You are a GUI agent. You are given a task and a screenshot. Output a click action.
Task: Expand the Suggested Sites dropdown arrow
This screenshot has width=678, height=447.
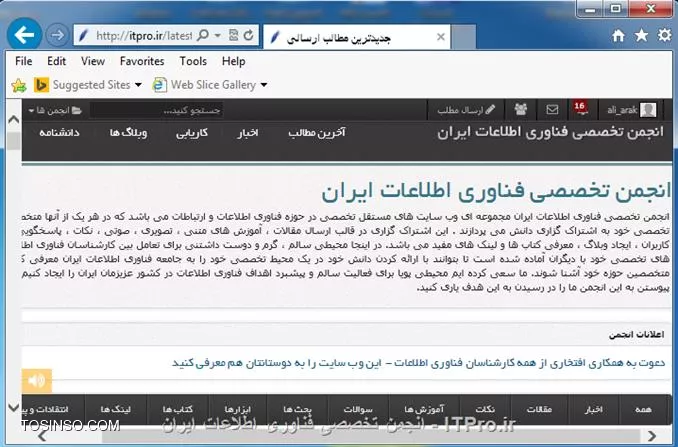click(138, 85)
